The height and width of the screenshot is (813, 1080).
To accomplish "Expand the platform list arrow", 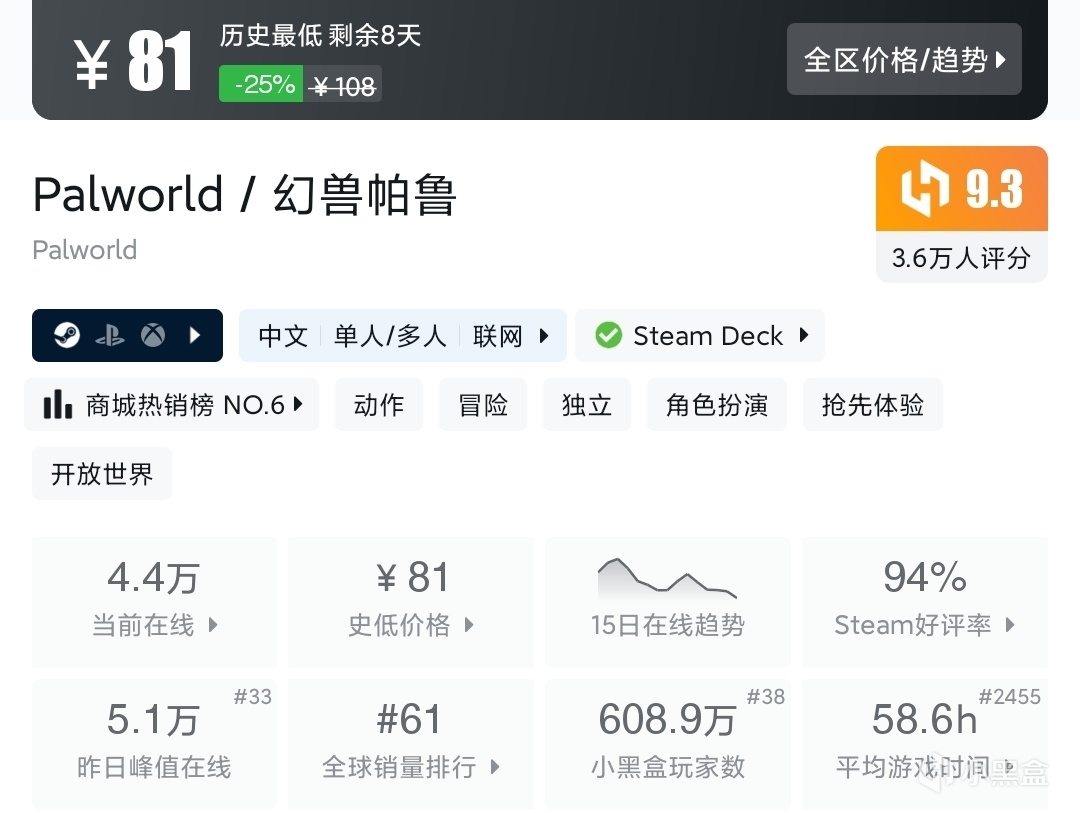I will click(195, 336).
